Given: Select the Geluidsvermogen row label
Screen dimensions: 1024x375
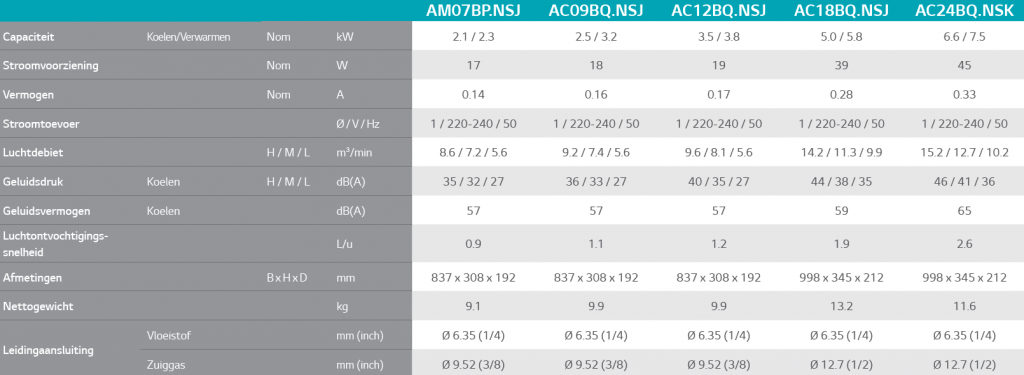Looking at the screenshot, I should 46,211.
